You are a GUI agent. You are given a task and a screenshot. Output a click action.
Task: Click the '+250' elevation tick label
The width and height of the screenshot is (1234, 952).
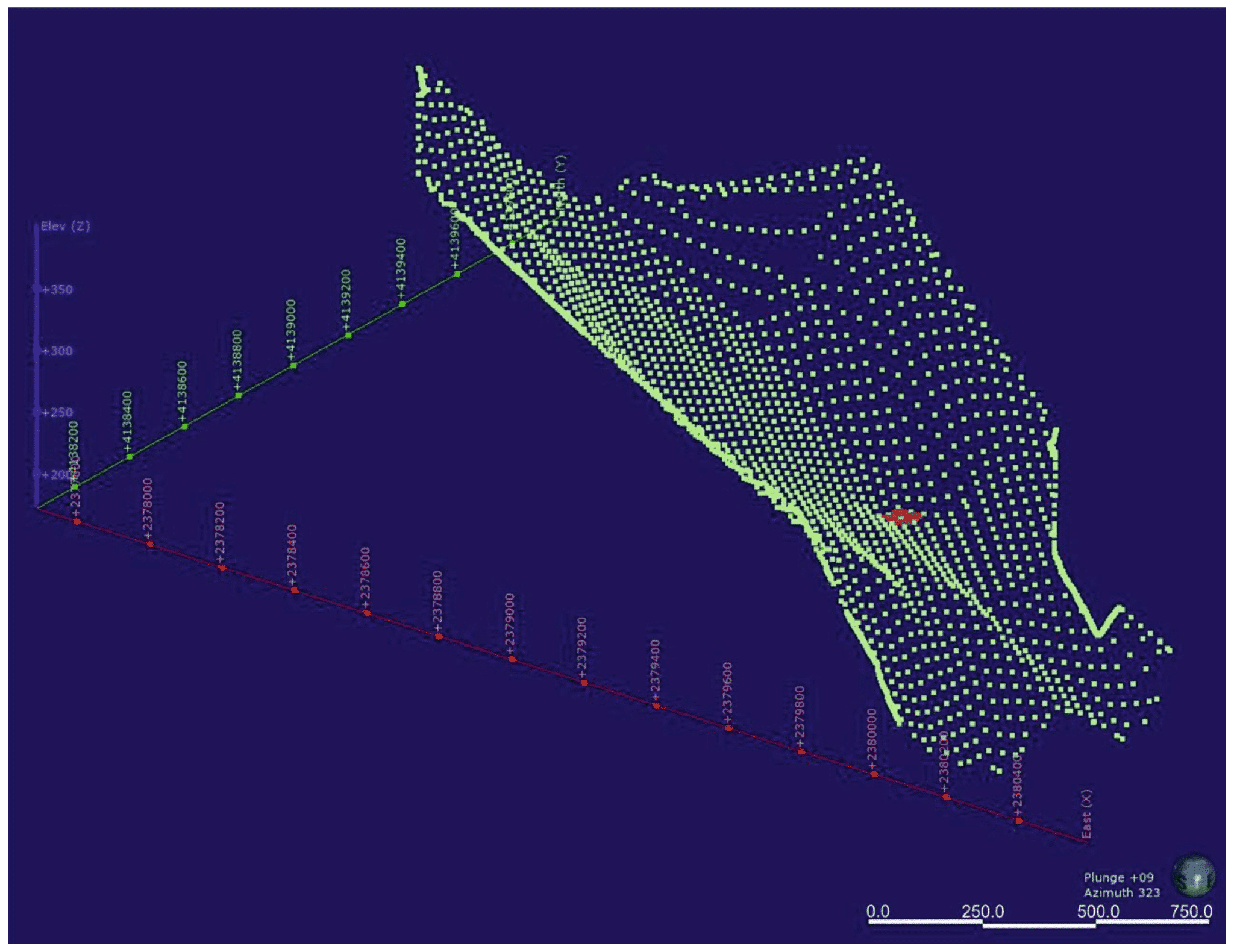click(57, 412)
